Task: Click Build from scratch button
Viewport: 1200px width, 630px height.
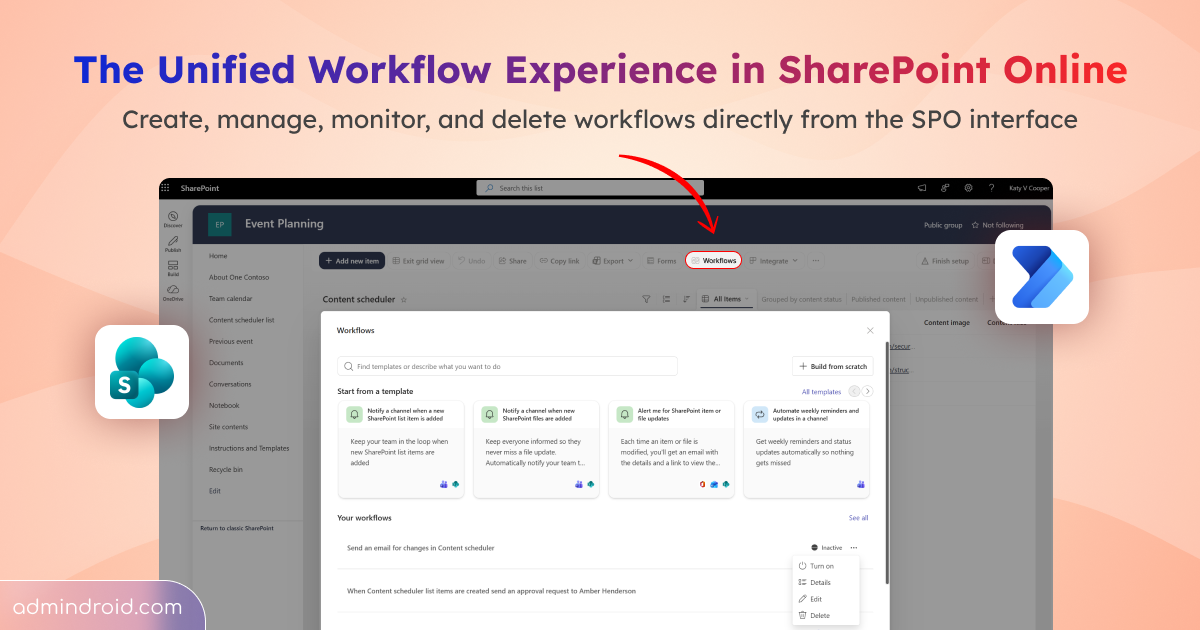Action: coord(833,367)
